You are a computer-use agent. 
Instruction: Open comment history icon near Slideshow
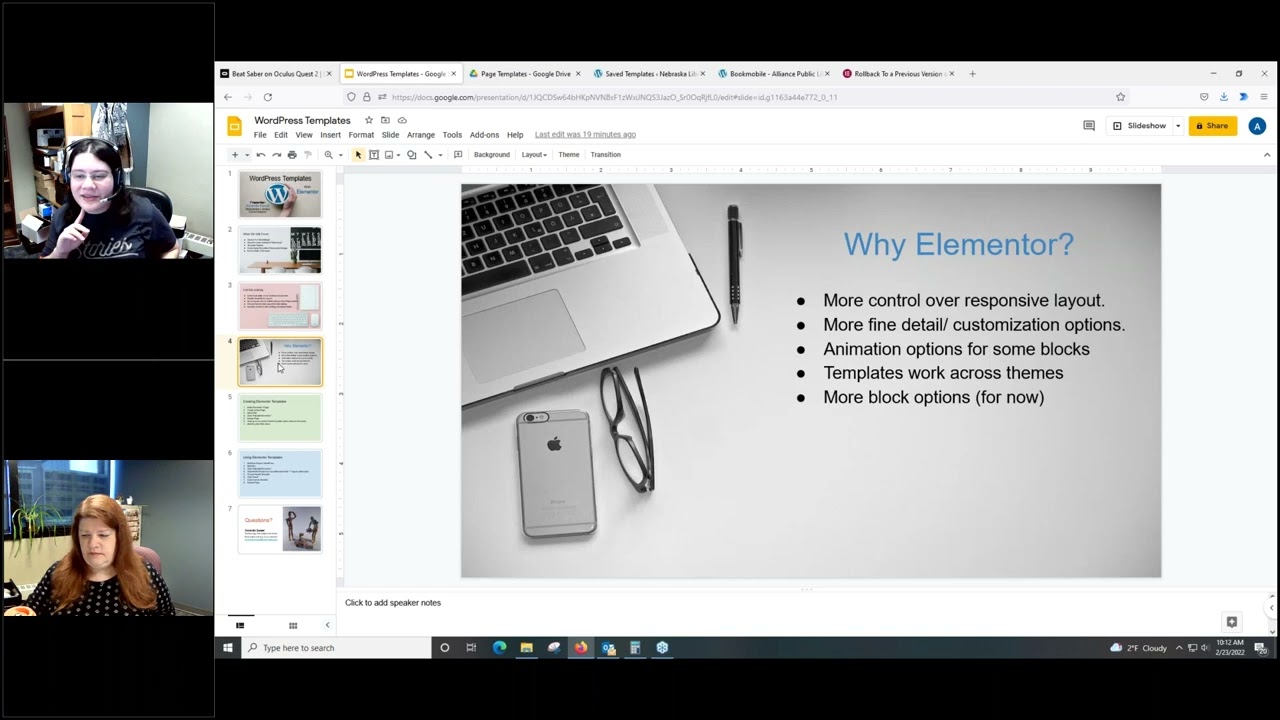(x=1089, y=126)
